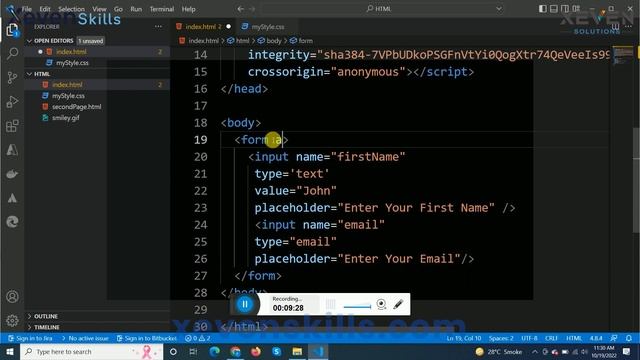This screenshot has width=640, height=360.
Task: Pause the screen recording
Action: tap(245, 304)
